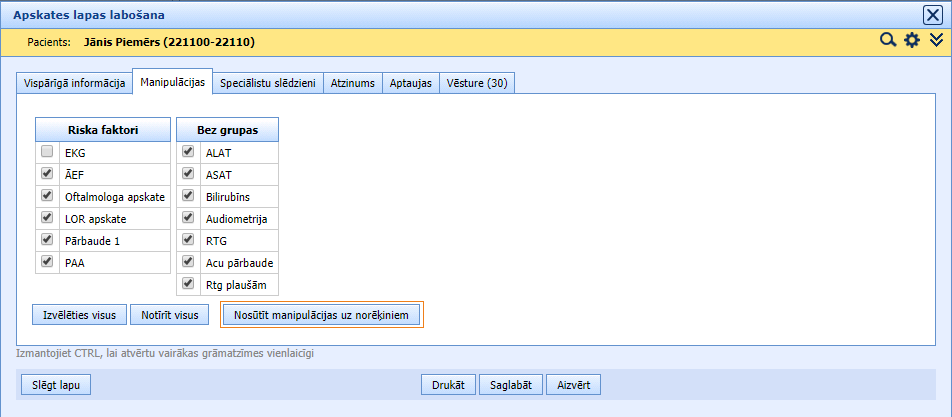Disable the Bilirubīns checkbox
Screen dimensions: 952x417
point(188,196)
